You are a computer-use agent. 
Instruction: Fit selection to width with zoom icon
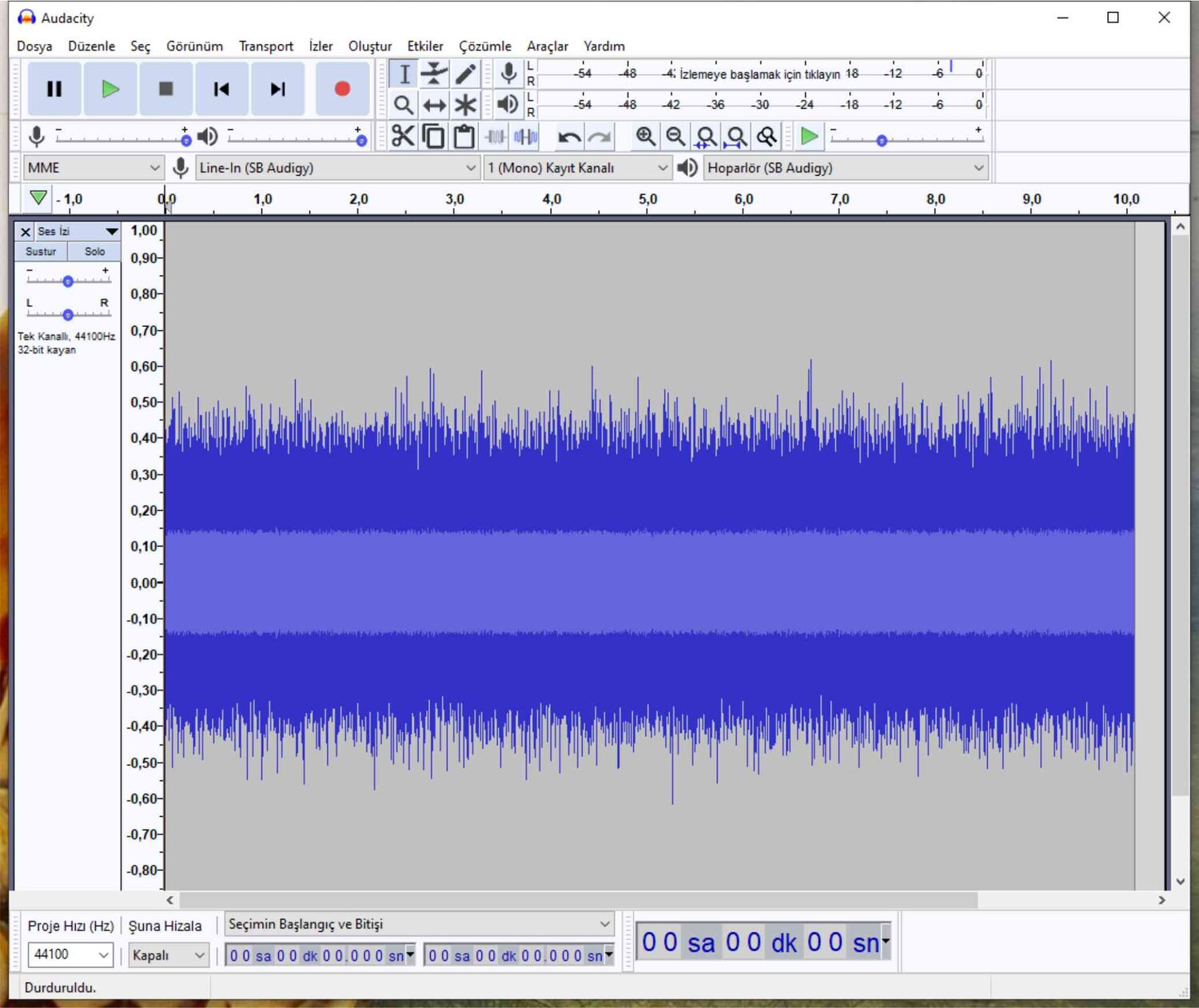(x=706, y=137)
